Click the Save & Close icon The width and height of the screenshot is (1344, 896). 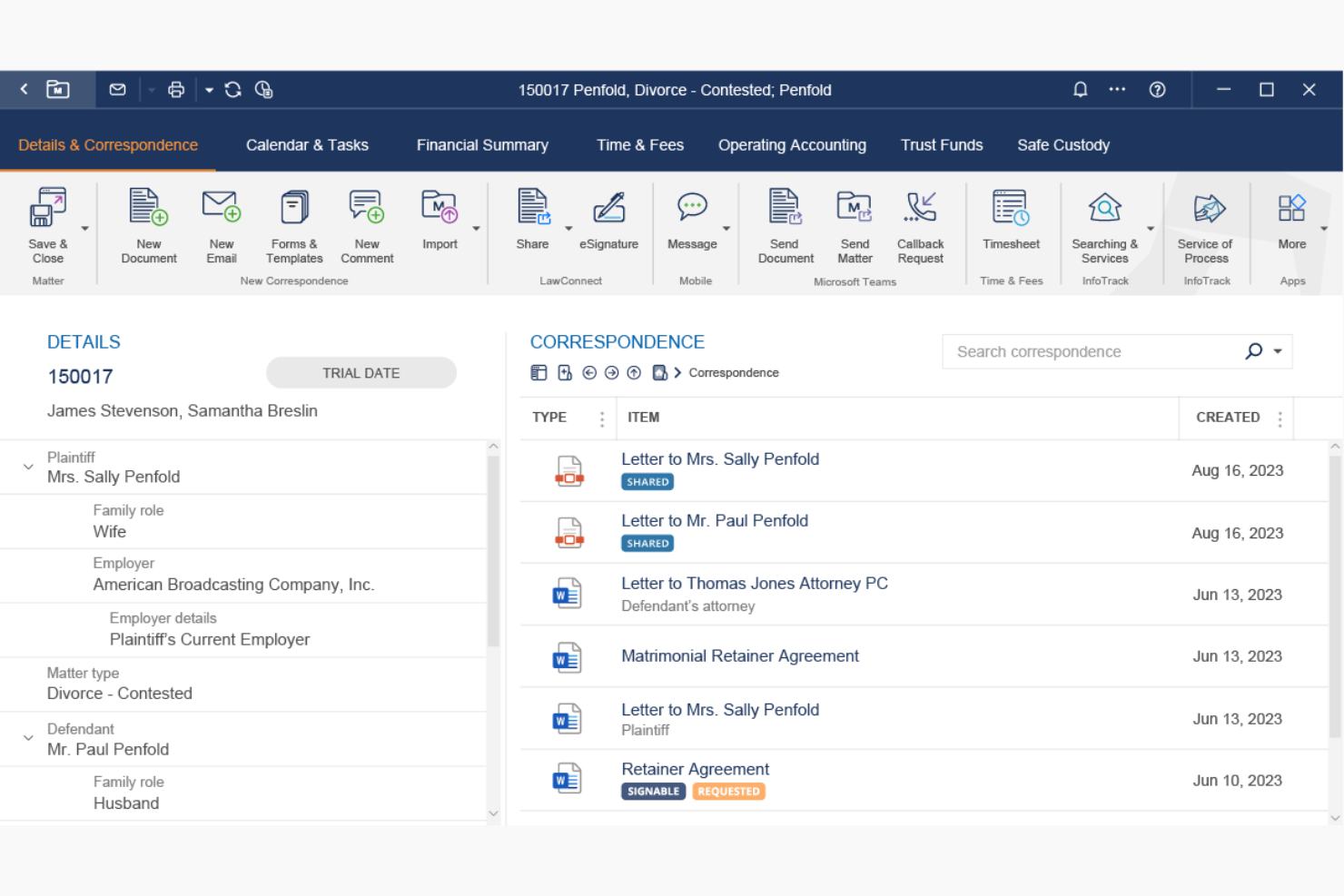coord(47,208)
